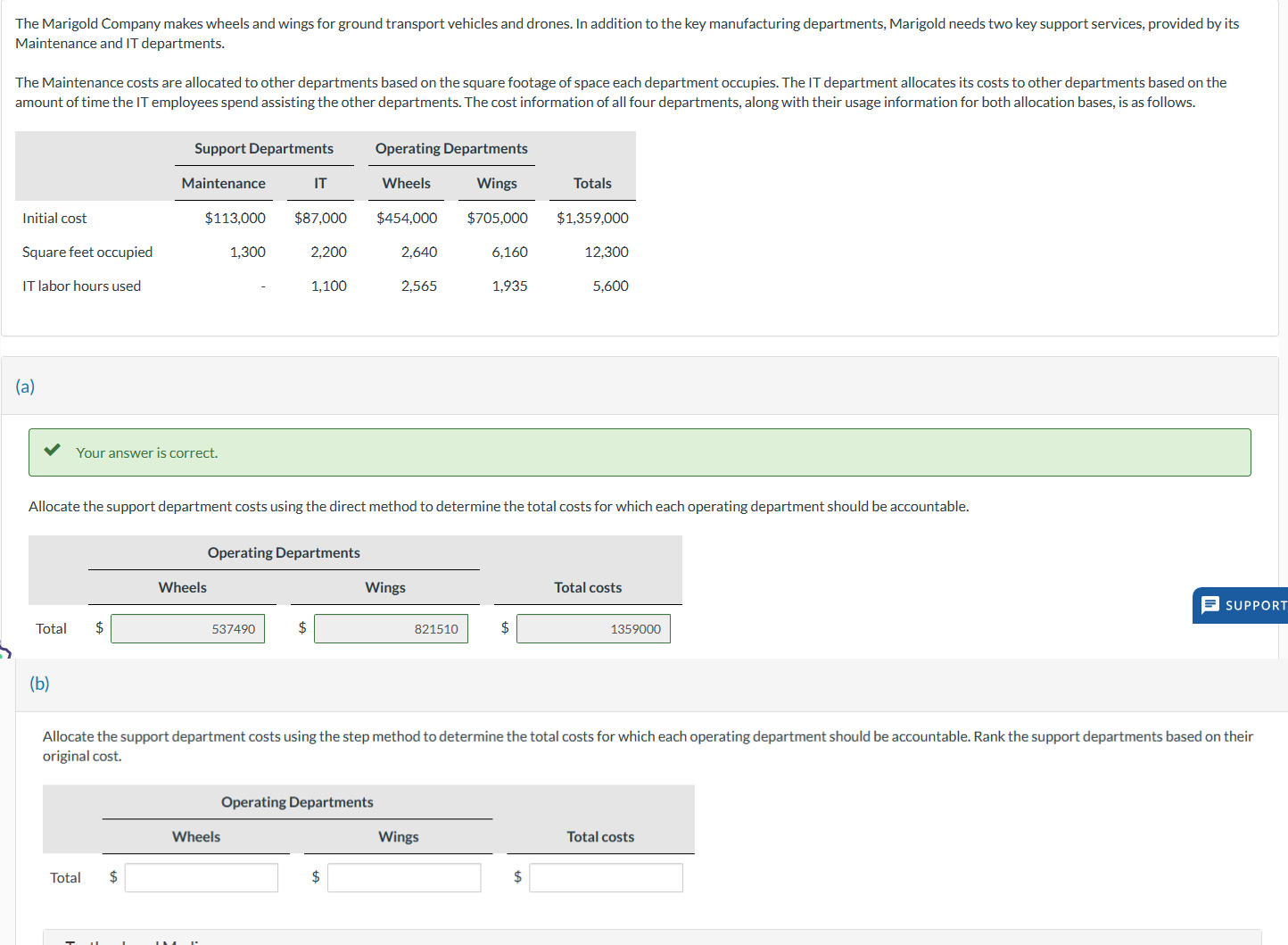Click the (a) section heading
Viewport: 1288px width, 945px height.
tap(25, 386)
